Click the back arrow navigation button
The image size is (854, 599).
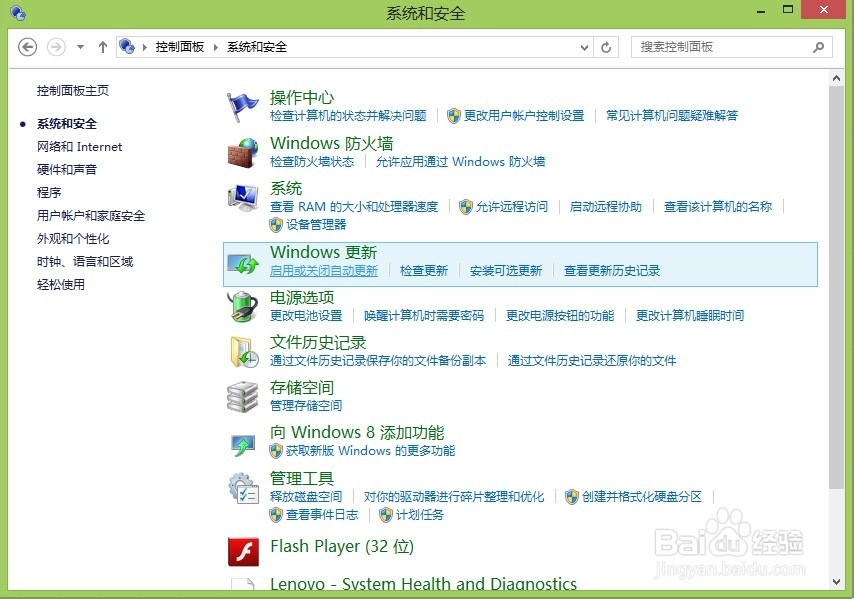coord(27,47)
